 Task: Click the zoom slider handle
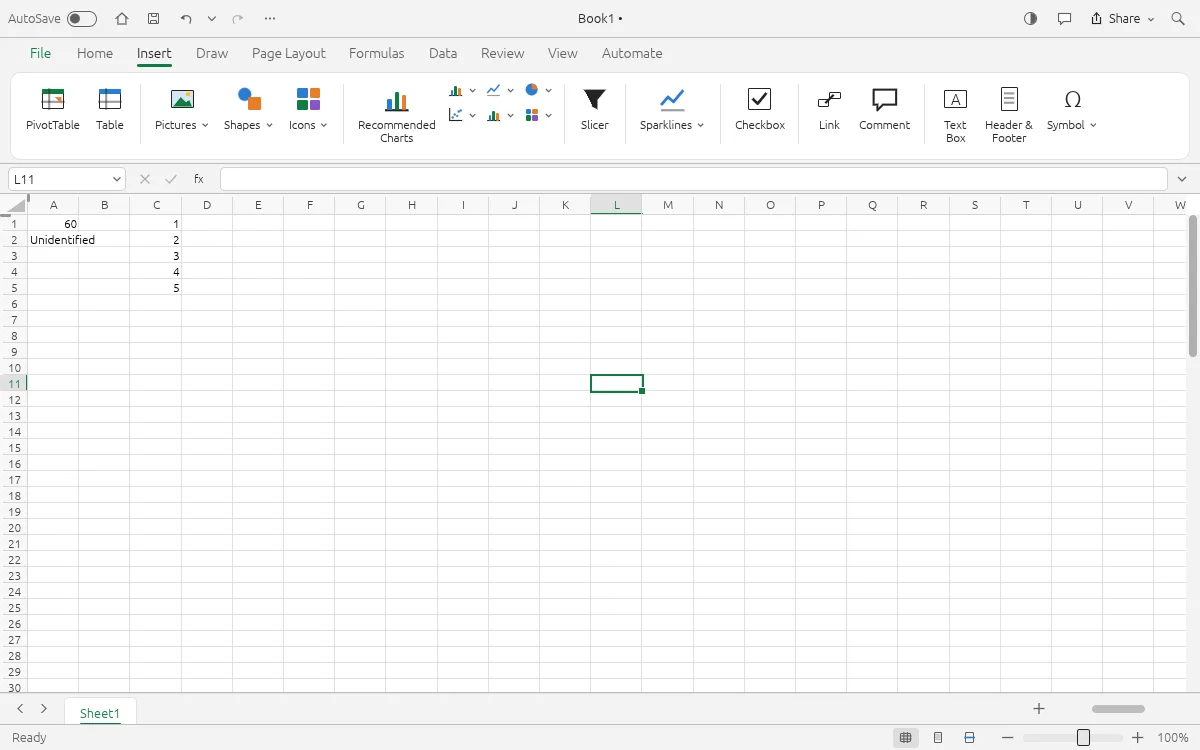click(x=1083, y=738)
